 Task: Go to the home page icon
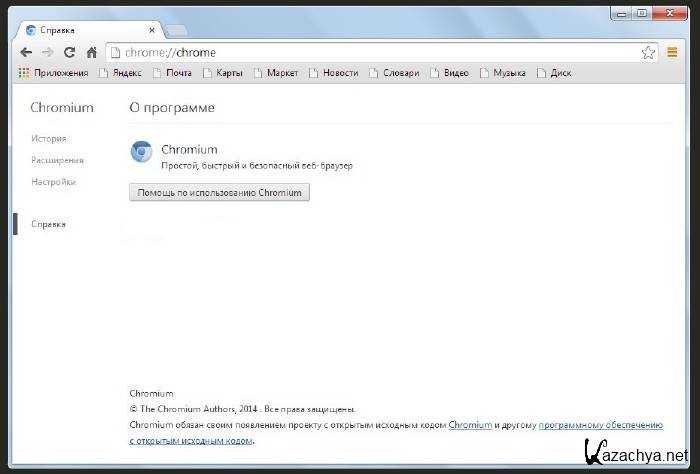click(x=91, y=52)
